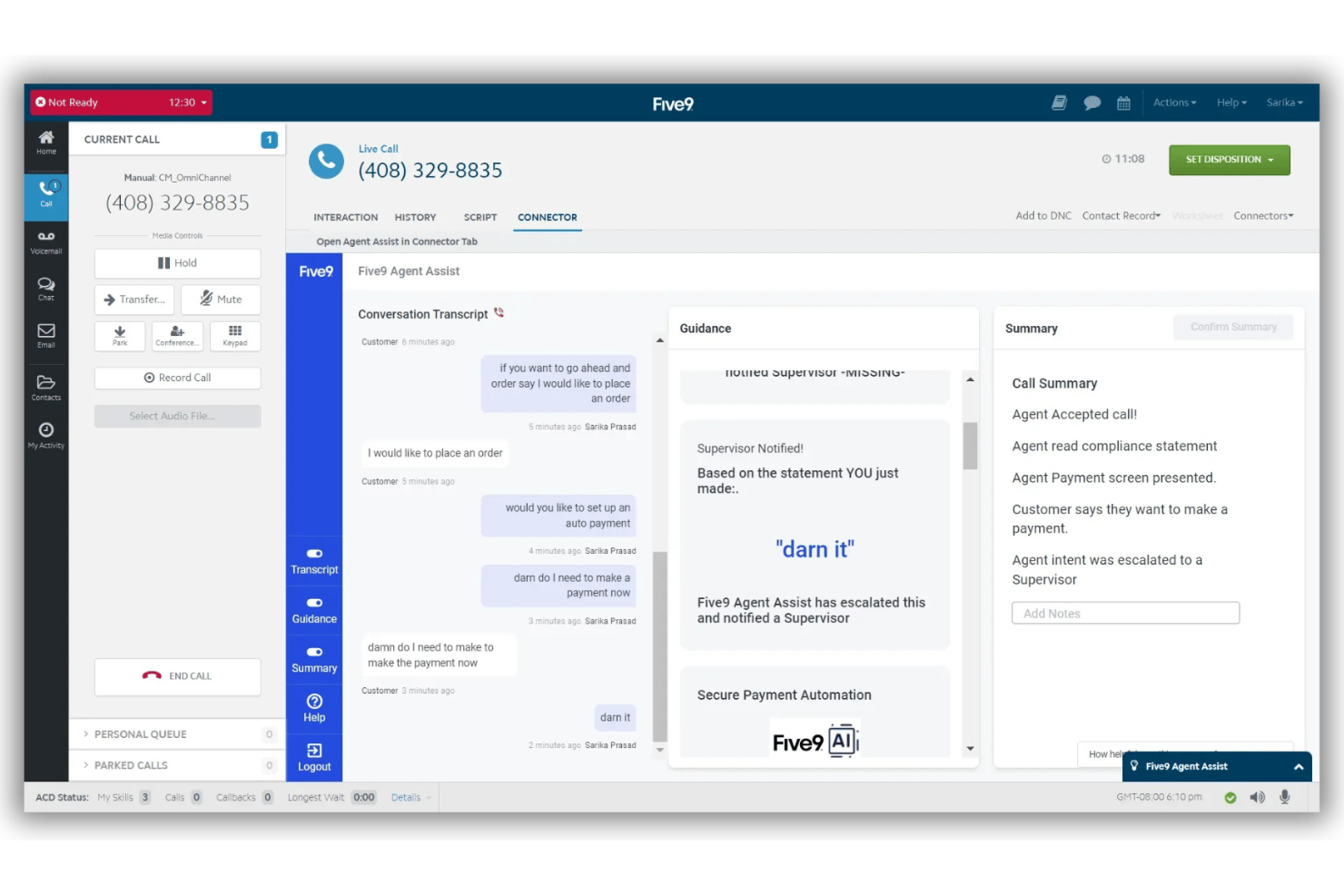Click "I would like to place an order" message
This screenshot has width=1344, height=896.
pos(435,453)
